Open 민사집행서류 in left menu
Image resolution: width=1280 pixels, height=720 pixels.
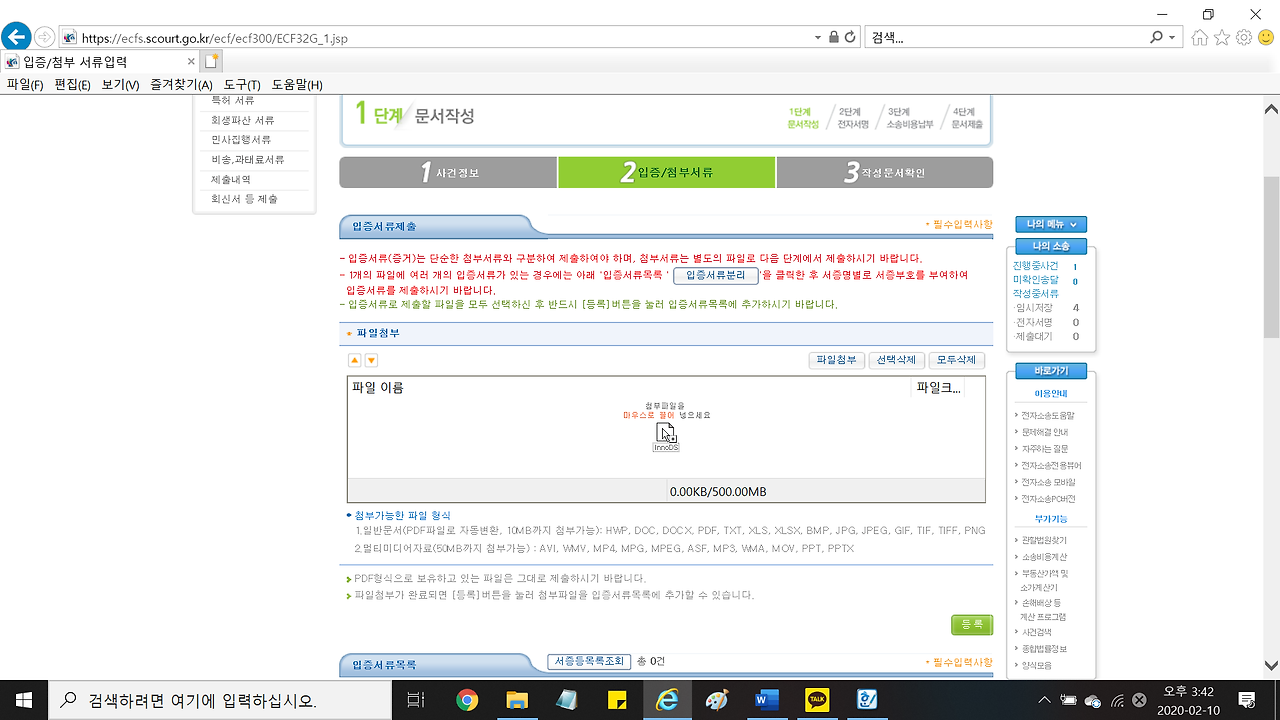241,140
